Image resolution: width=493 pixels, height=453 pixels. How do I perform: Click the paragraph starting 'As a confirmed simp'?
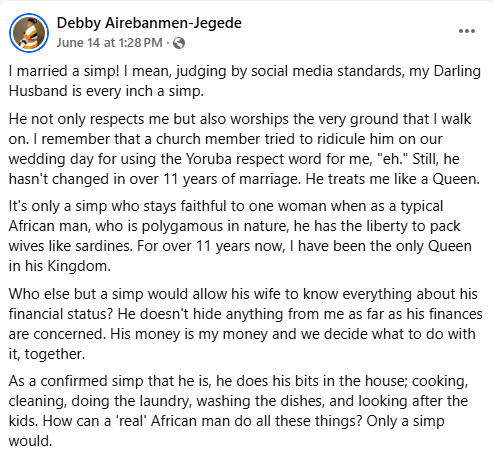pos(238,411)
